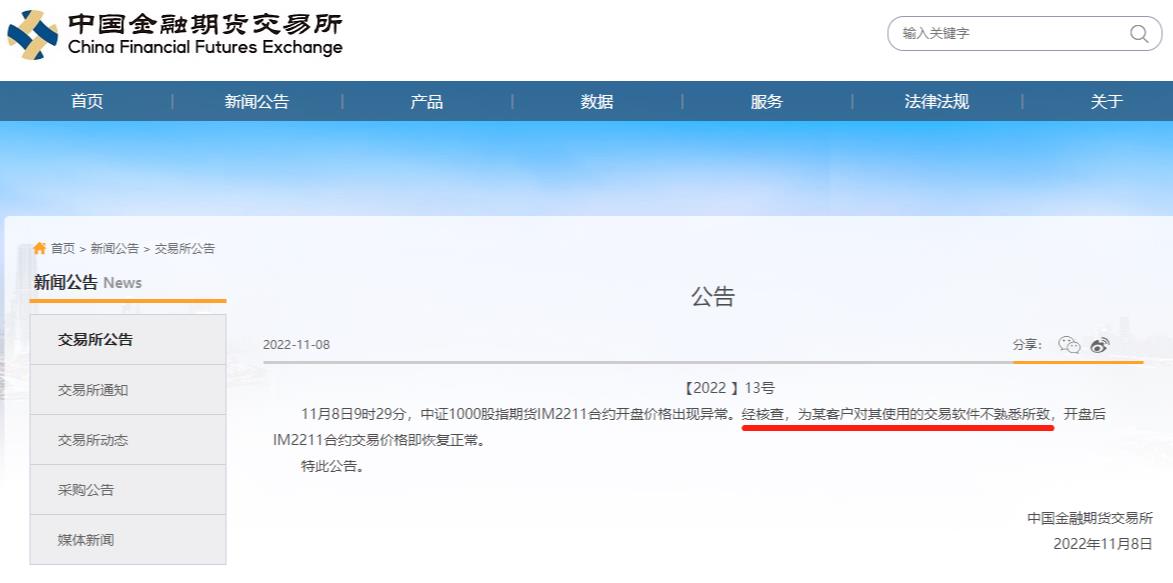The height and width of the screenshot is (583, 1173).
Task: Click the orange home icon in breadcrumb
Action: (x=40, y=248)
